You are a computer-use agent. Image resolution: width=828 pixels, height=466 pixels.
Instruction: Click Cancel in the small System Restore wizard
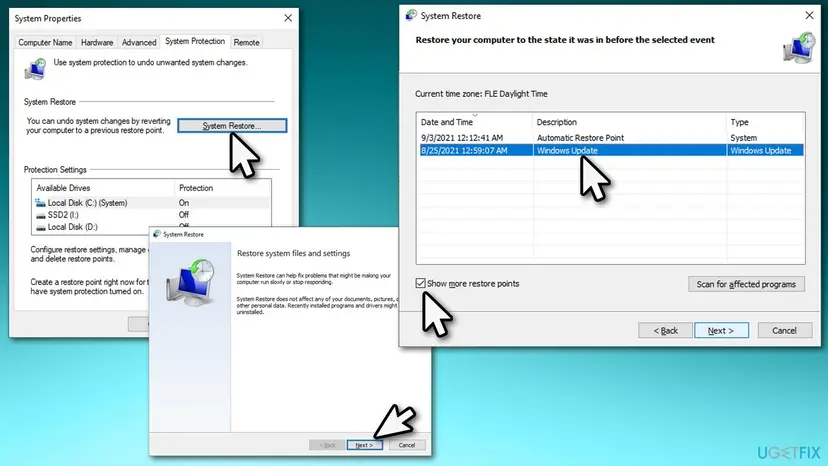[407, 445]
